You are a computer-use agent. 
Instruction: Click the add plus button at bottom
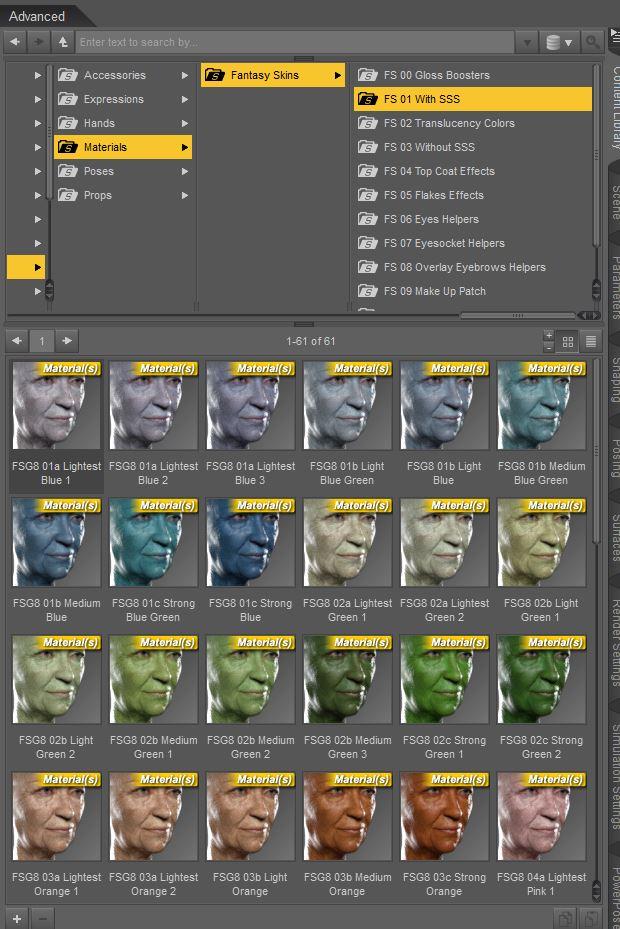[17, 920]
